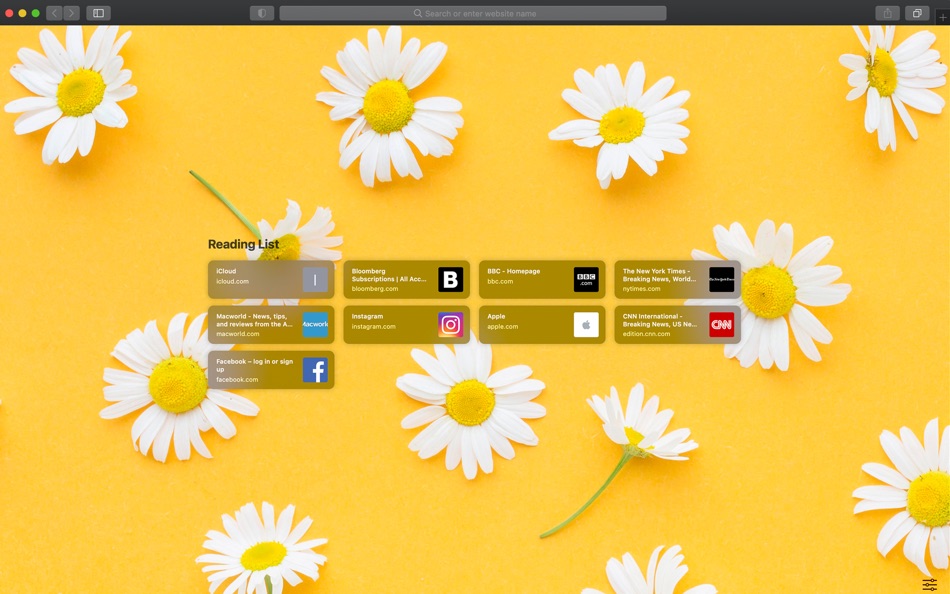Click the facebook.com URL text
Viewport: 950px width, 594px height.
coord(237,379)
